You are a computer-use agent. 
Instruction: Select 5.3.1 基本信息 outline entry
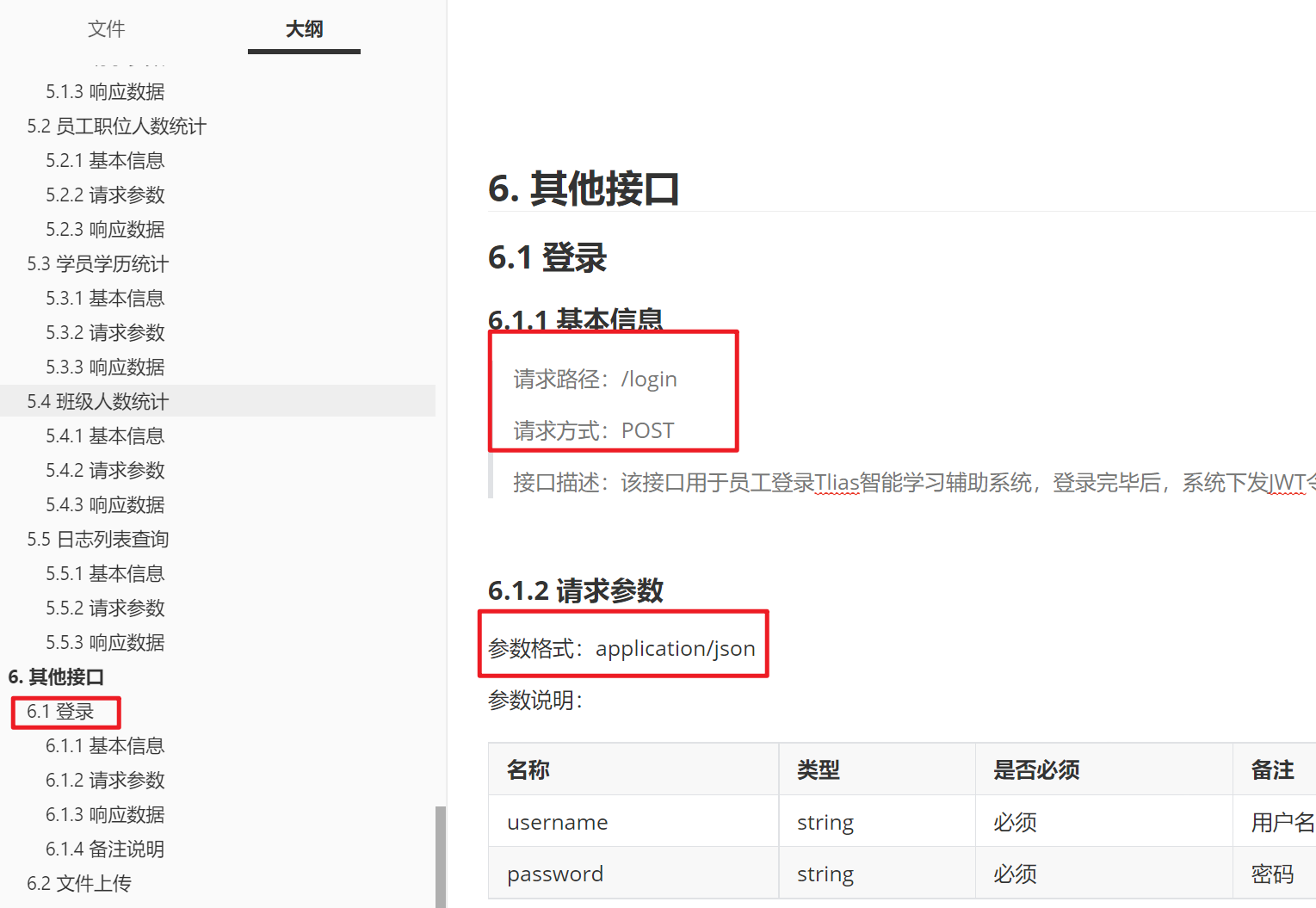point(105,299)
